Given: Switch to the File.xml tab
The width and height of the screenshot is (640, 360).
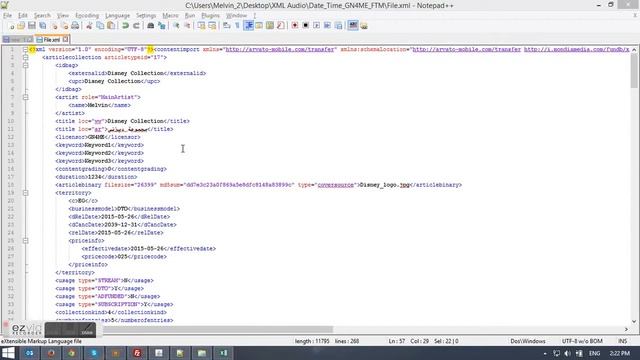Looking at the screenshot, I should click(51, 40).
